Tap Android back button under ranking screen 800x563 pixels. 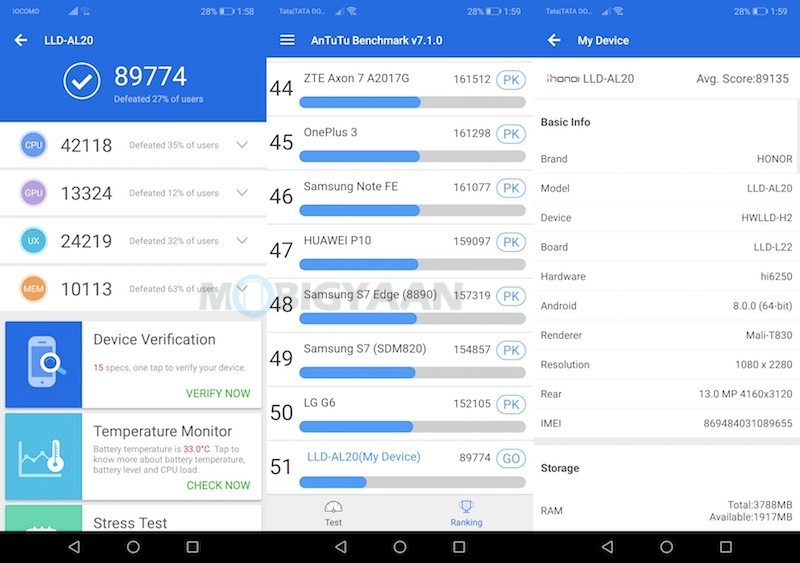tap(341, 547)
